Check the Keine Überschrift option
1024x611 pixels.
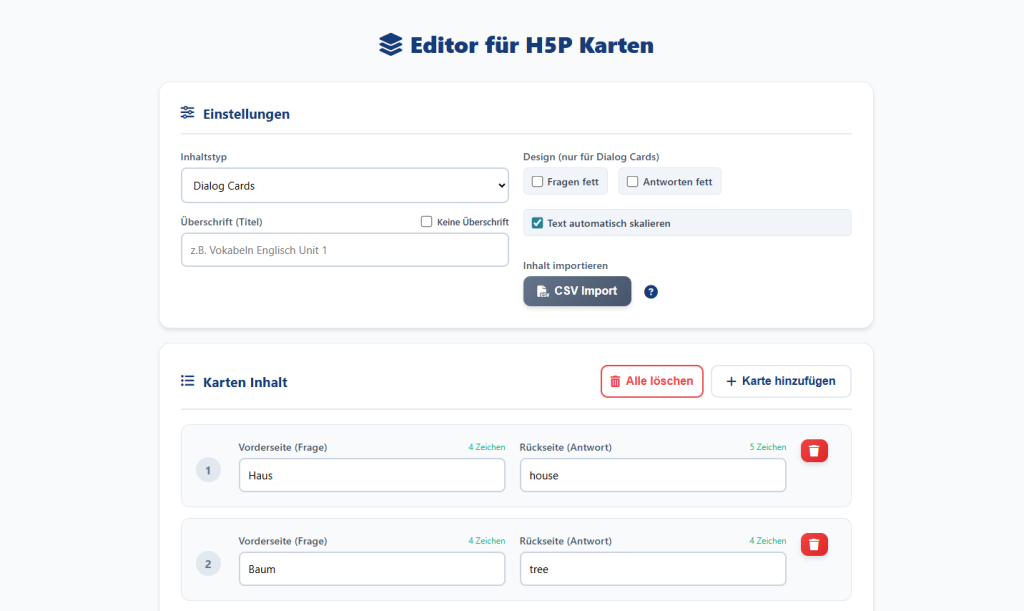click(x=427, y=222)
